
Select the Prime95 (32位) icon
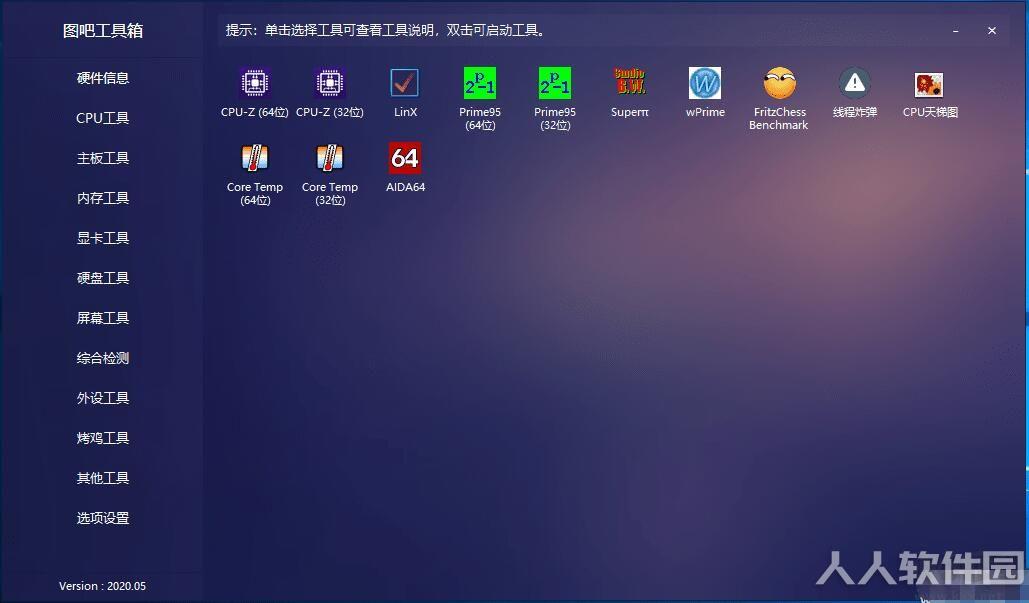tap(555, 83)
